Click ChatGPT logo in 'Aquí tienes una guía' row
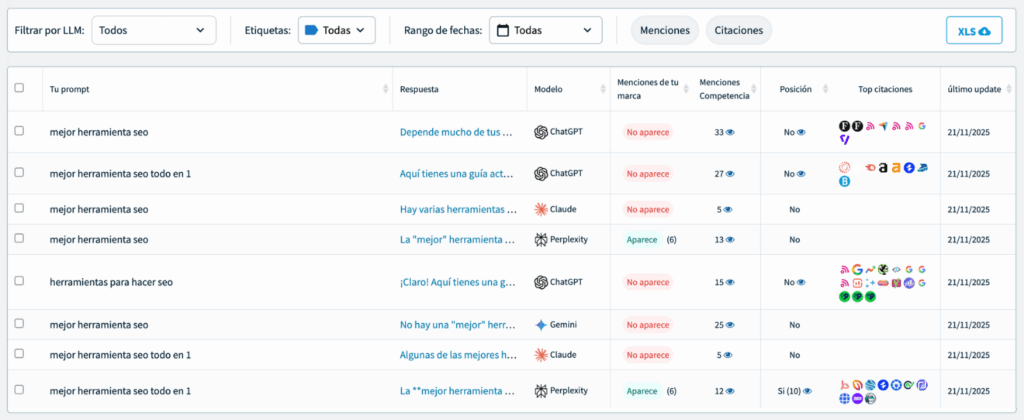 click(540, 174)
